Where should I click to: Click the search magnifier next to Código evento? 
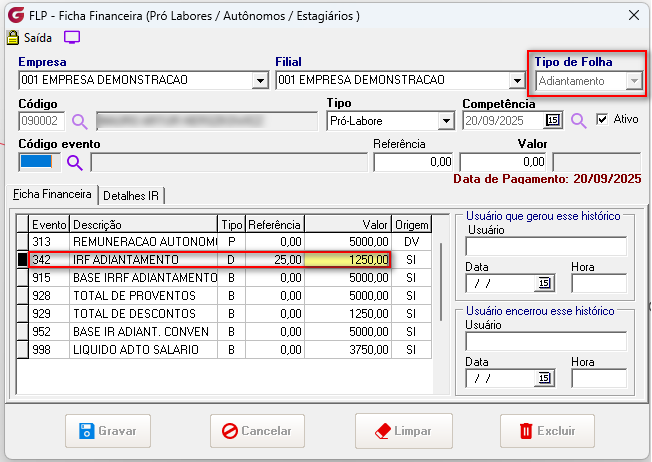75,163
